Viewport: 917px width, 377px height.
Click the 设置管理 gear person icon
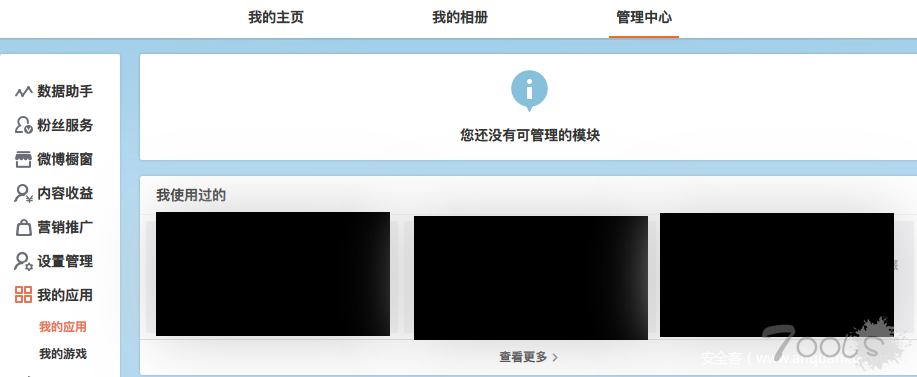click(23, 261)
